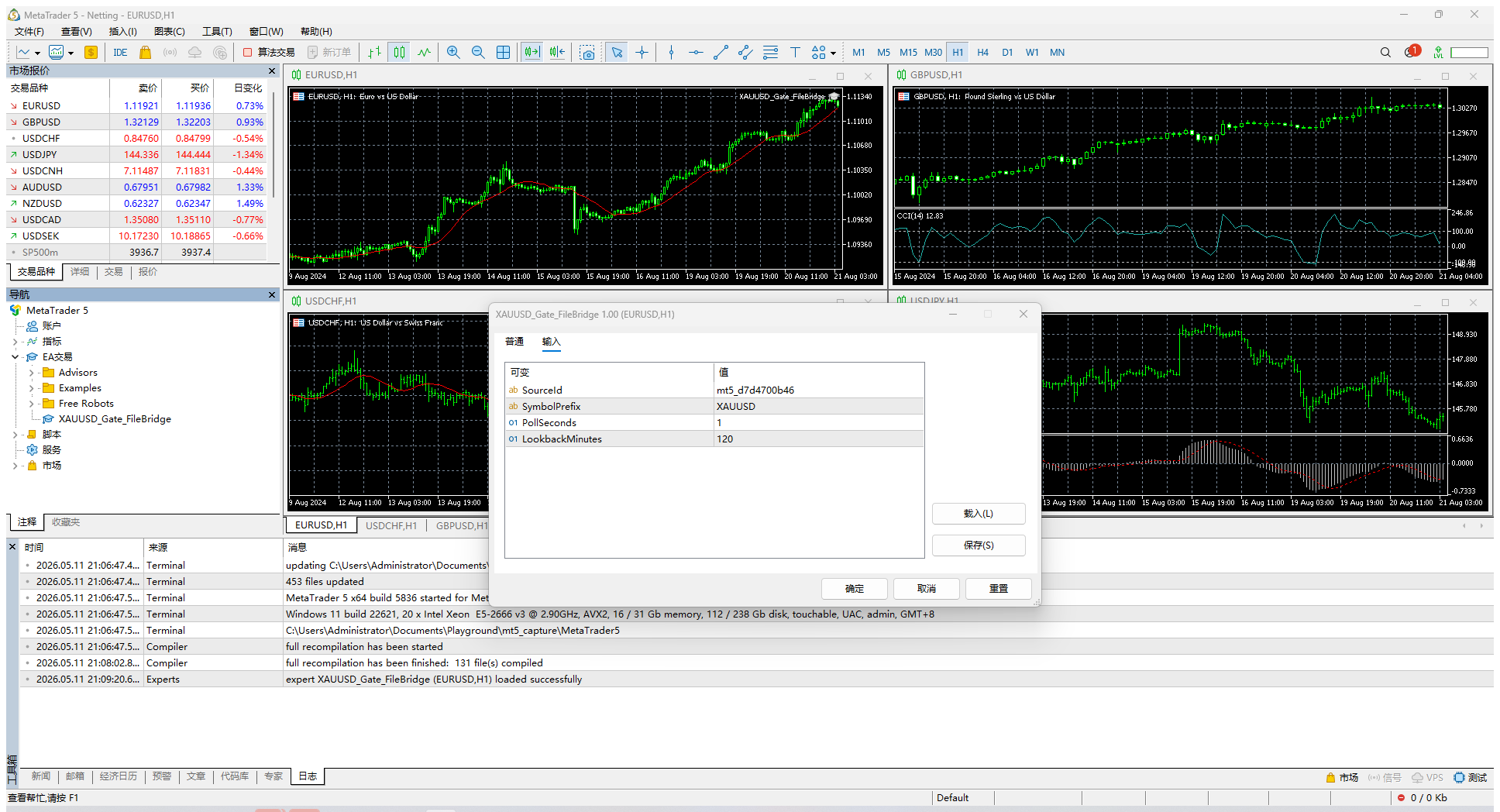This screenshot has height=812, width=1500.
Task: Expand the Examples folder
Action: pyautogui.click(x=32, y=388)
